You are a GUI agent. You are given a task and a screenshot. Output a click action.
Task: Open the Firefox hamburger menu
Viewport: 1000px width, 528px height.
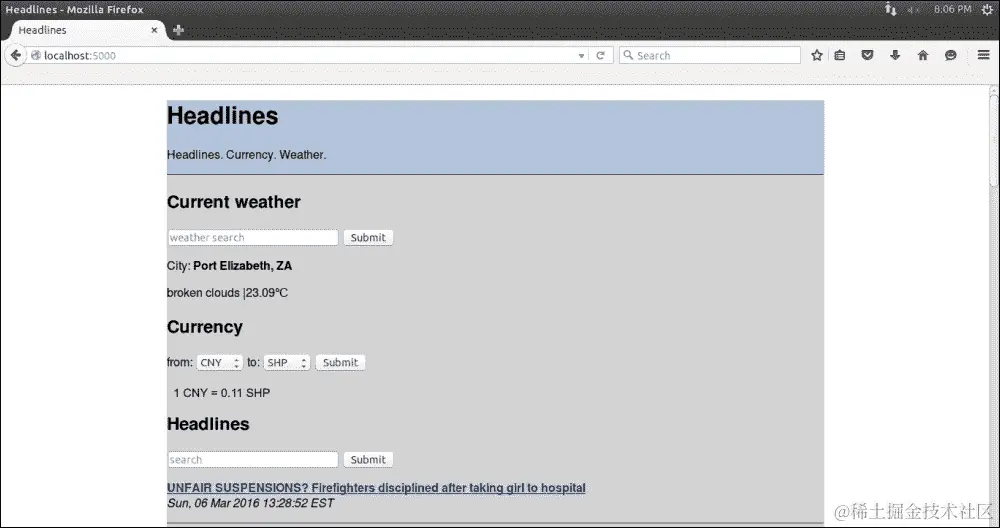(983, 55)
